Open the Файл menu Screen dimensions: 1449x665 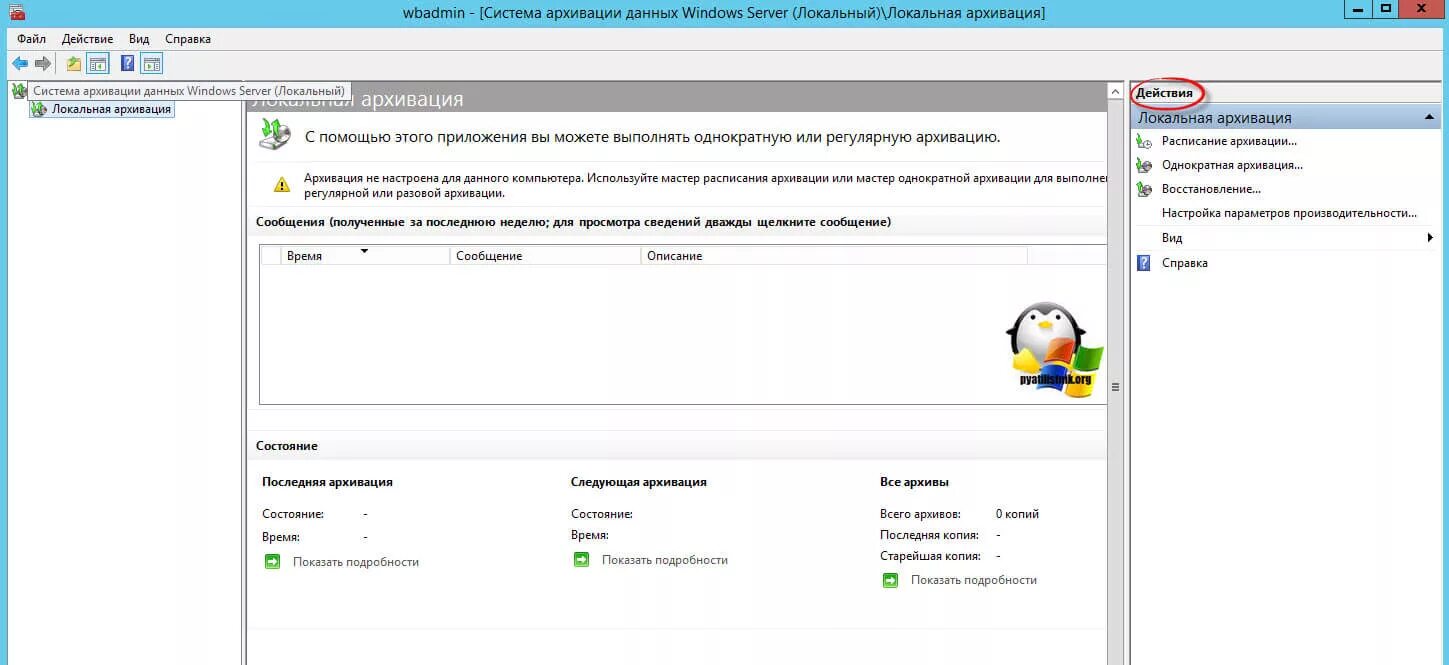(31, 39)
